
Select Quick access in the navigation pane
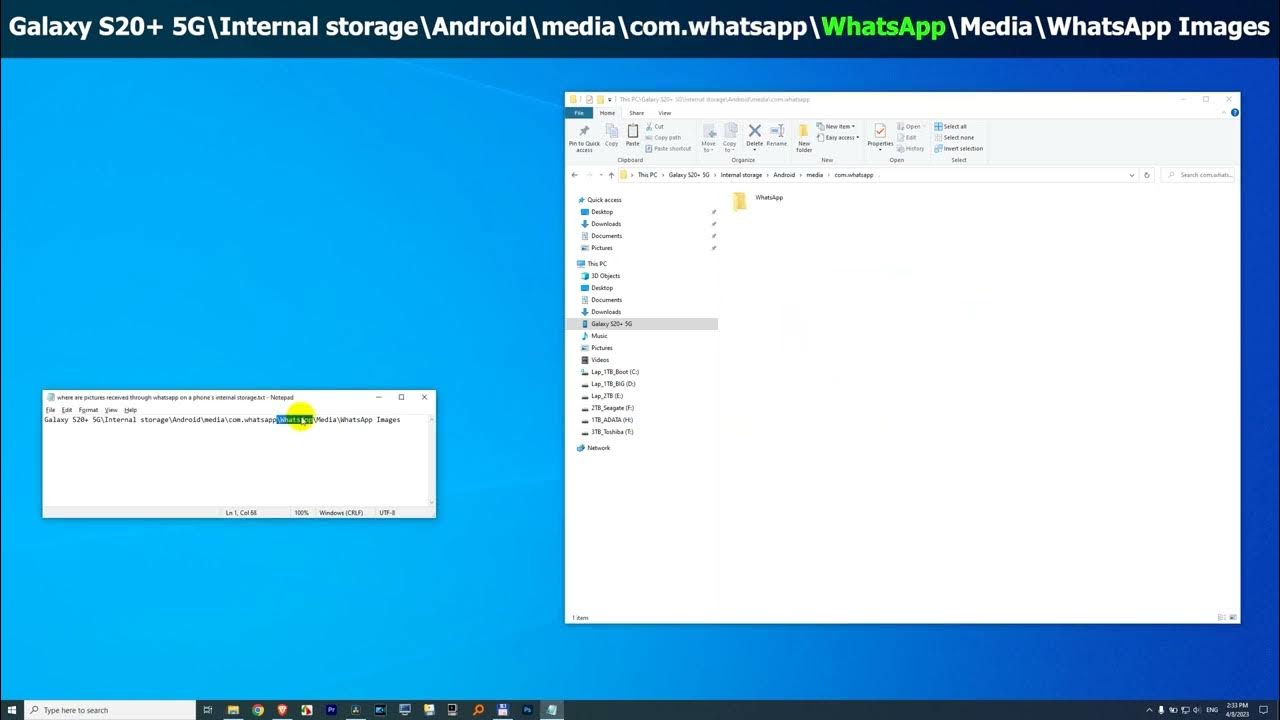click(599, 200)
